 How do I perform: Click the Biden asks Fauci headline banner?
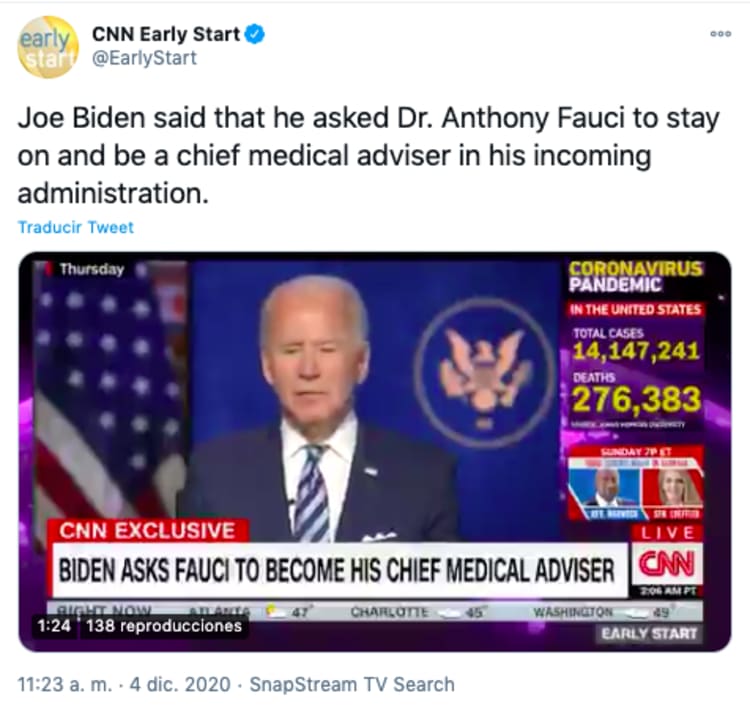340,570
